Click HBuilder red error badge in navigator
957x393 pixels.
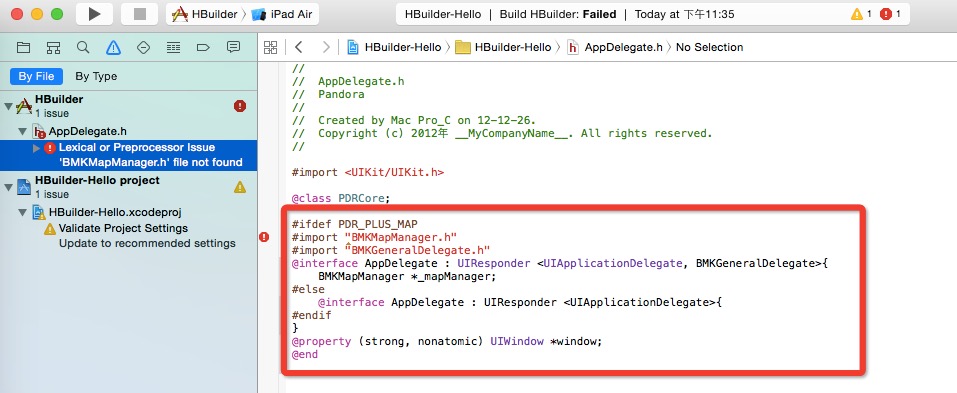coord(240,106)
